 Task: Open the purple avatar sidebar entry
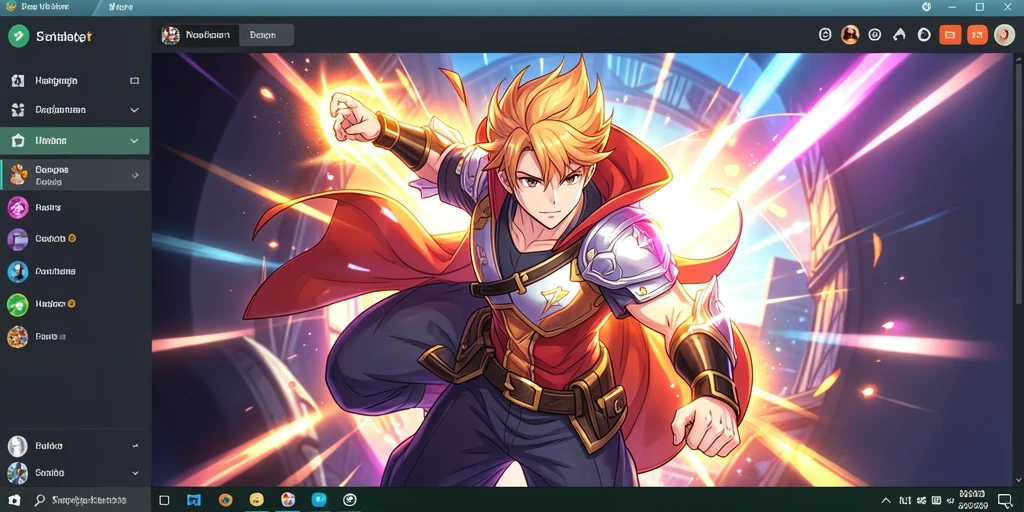[18, 240]
